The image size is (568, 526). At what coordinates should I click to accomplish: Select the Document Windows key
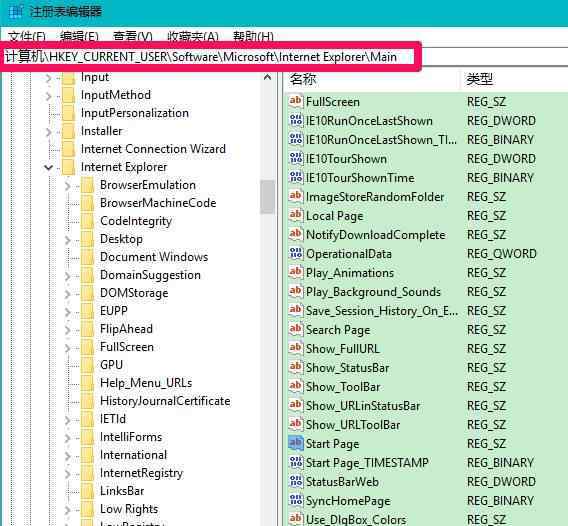click(x=154, y=257)
